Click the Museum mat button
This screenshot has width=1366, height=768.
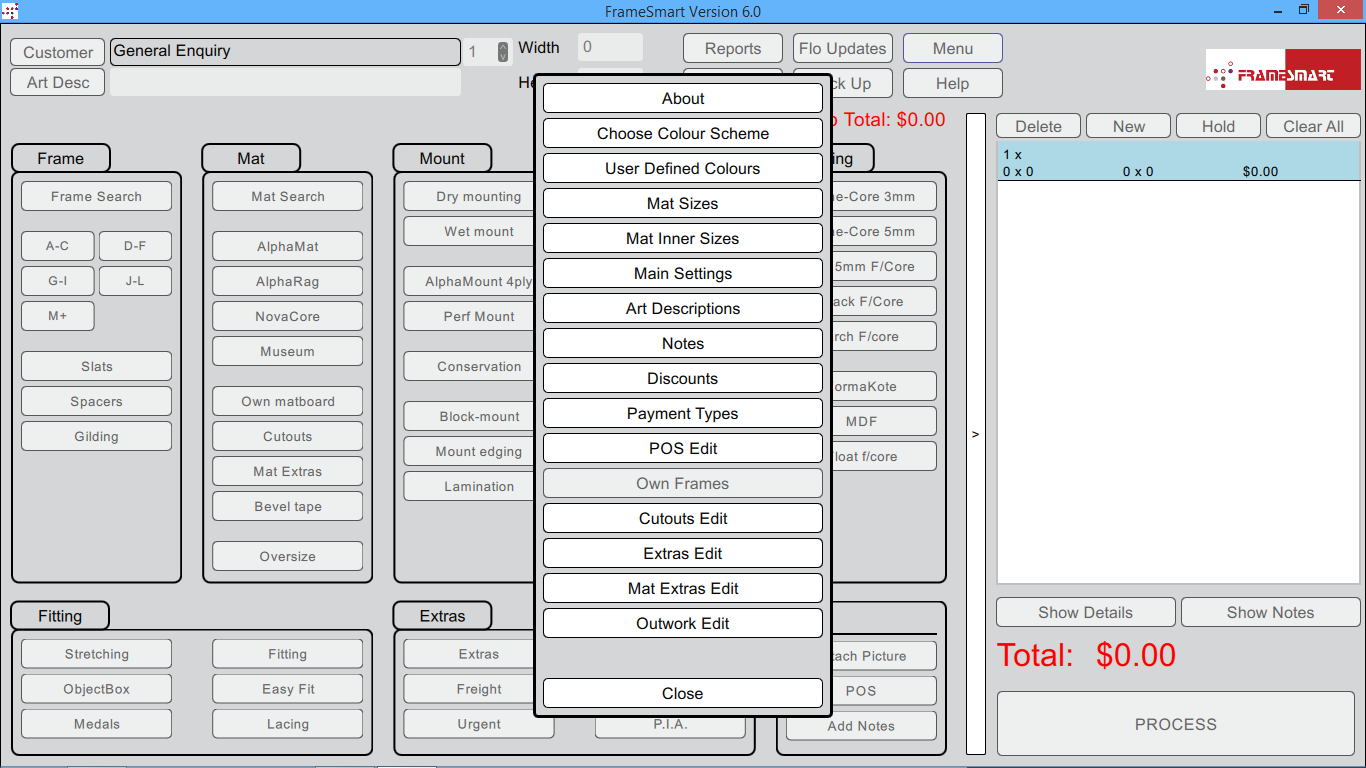coord(288,351)
